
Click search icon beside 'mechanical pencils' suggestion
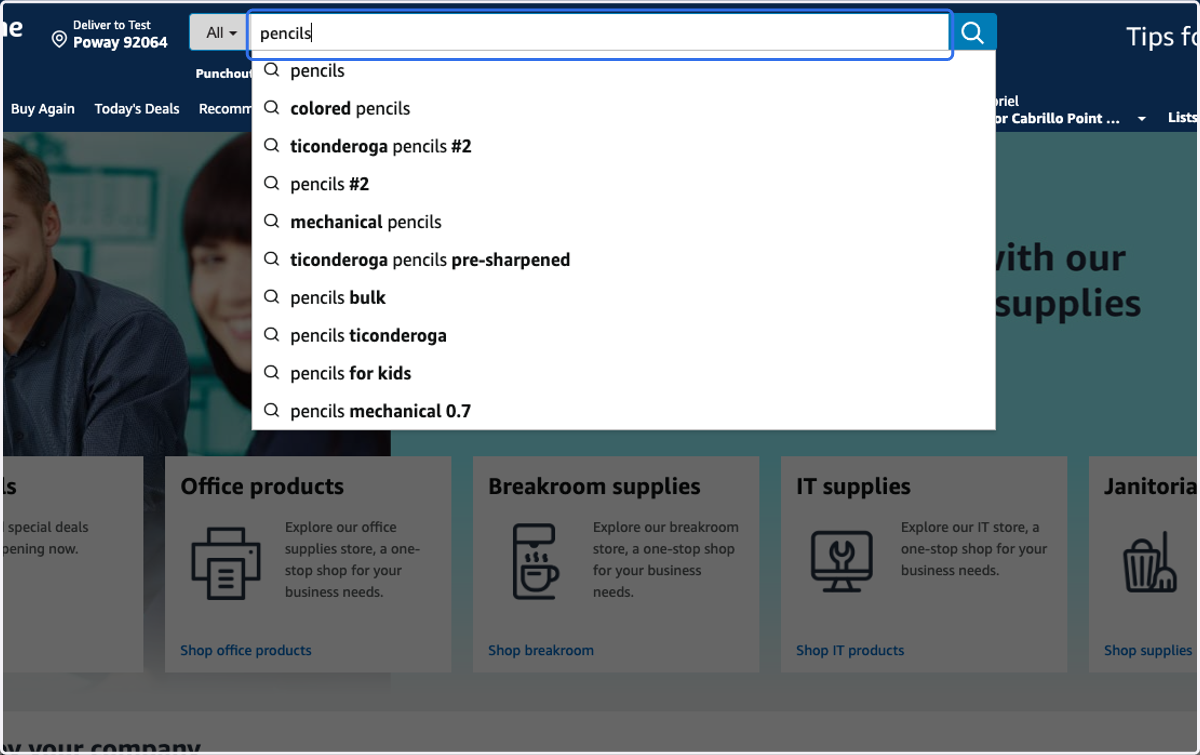[271, 221]
